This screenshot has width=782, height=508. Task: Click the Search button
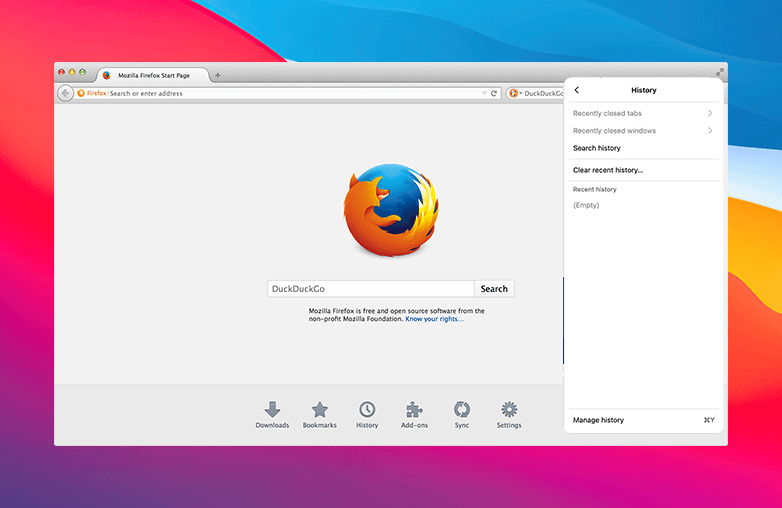(494, 289)
